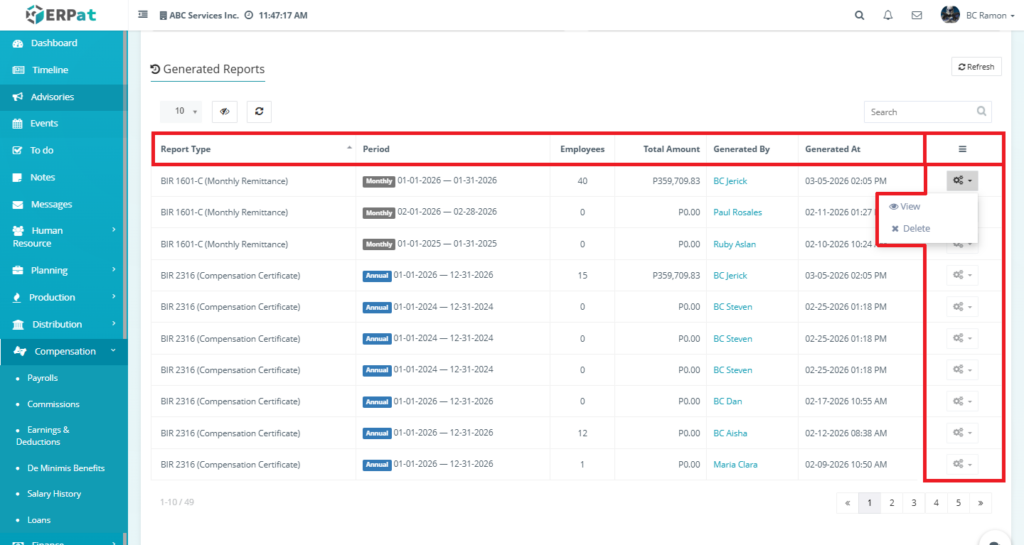
Task: Open BC Ramon user profile dropdown
Action: coord(976,15)
